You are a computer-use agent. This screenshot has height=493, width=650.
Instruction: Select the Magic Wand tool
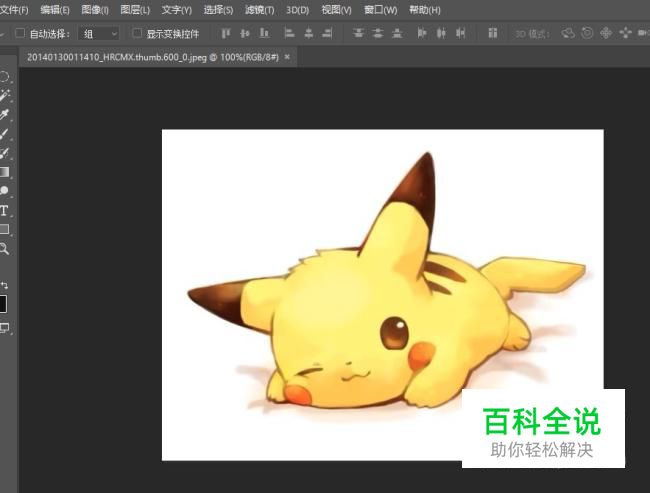pos(5,96)
